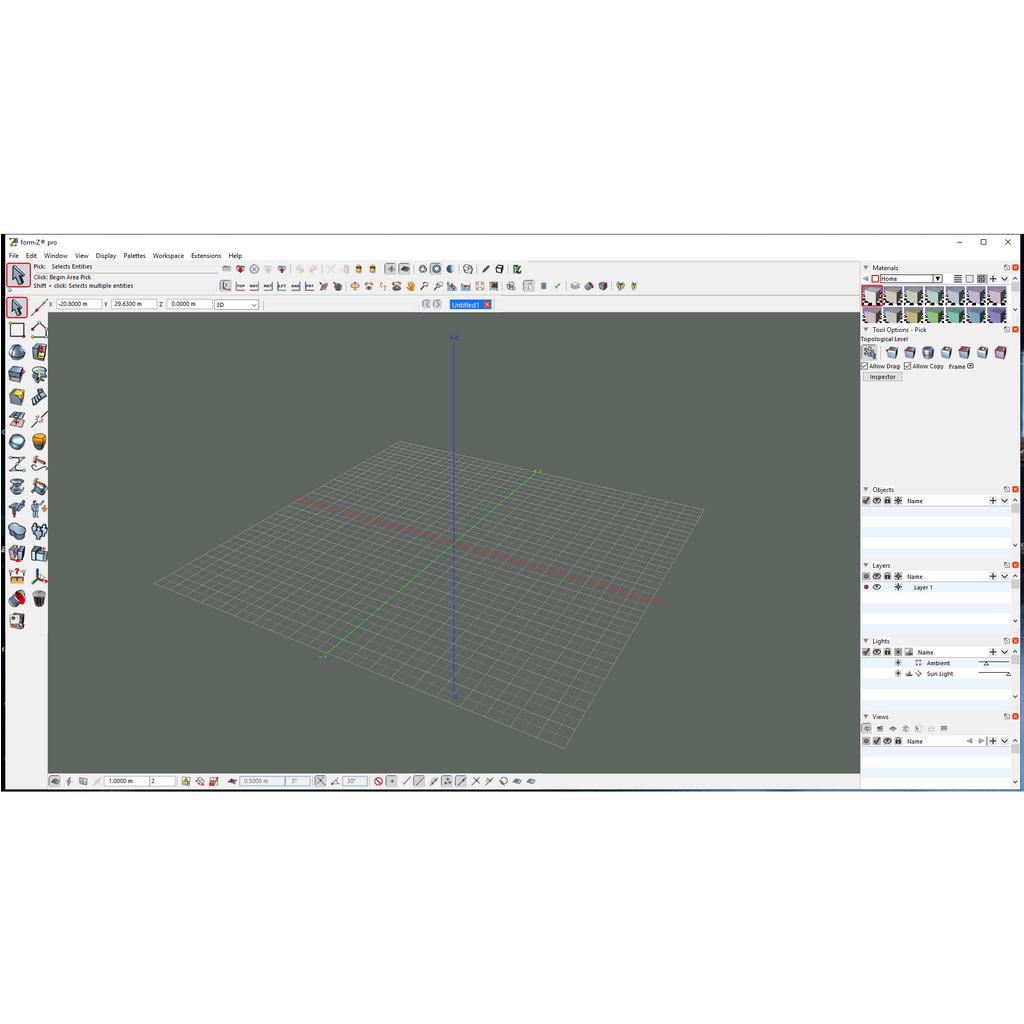Image resolution: width=1024 pixels, height=1024 pixels.
Task: Open the Palettes menu
Action: click(134, 256)
